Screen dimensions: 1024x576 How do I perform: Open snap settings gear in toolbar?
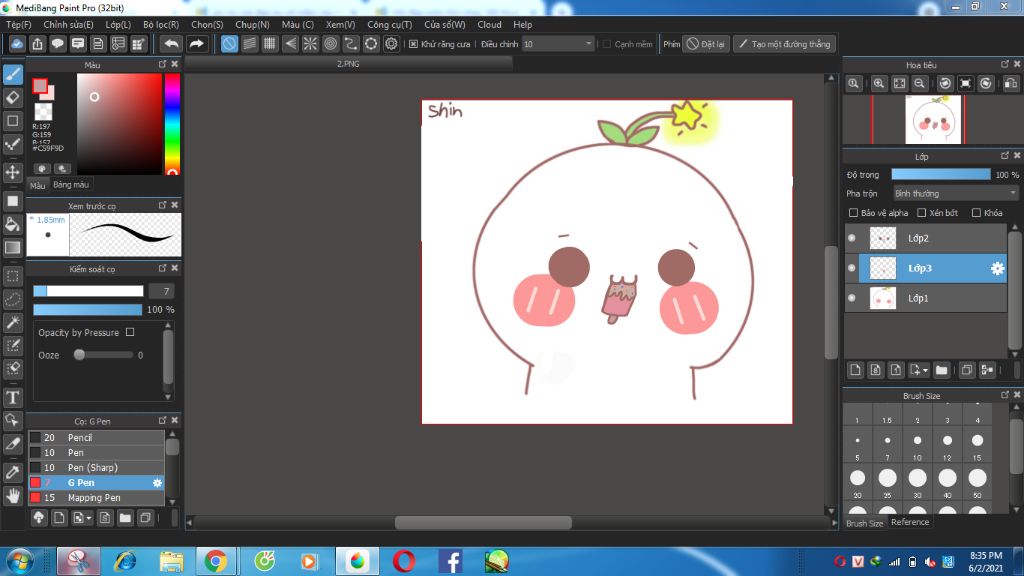tap(391, 44)
